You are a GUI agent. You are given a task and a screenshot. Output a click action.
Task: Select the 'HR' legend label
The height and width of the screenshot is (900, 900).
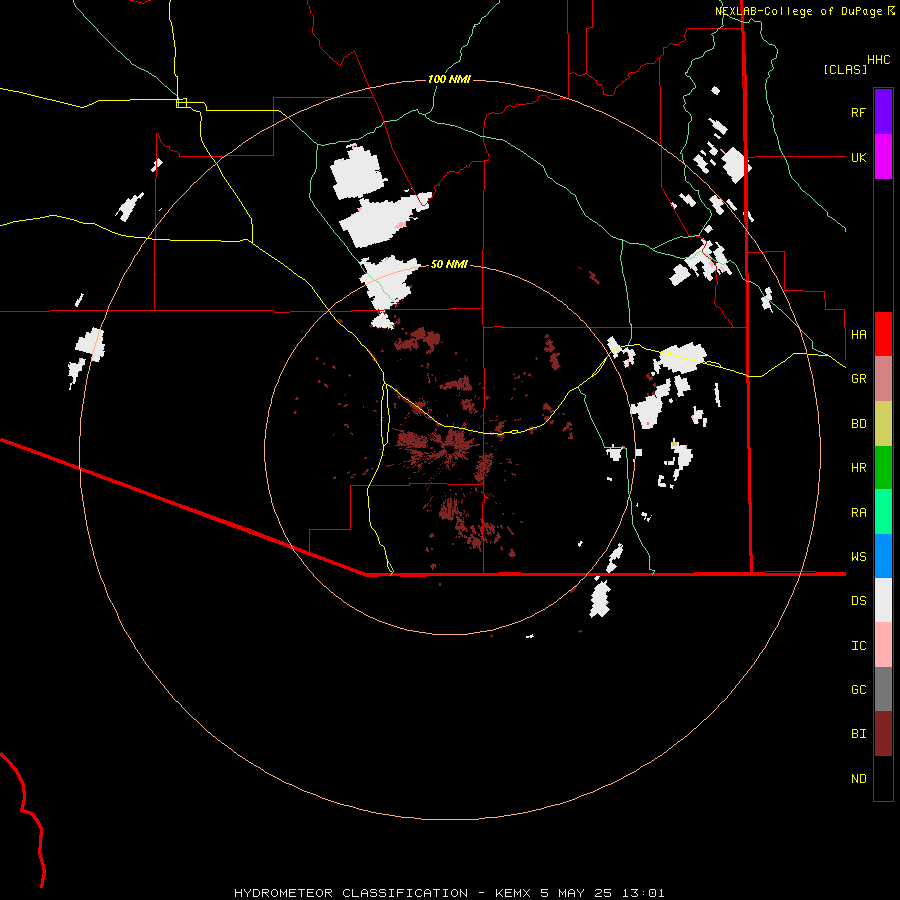coord(858,468)
